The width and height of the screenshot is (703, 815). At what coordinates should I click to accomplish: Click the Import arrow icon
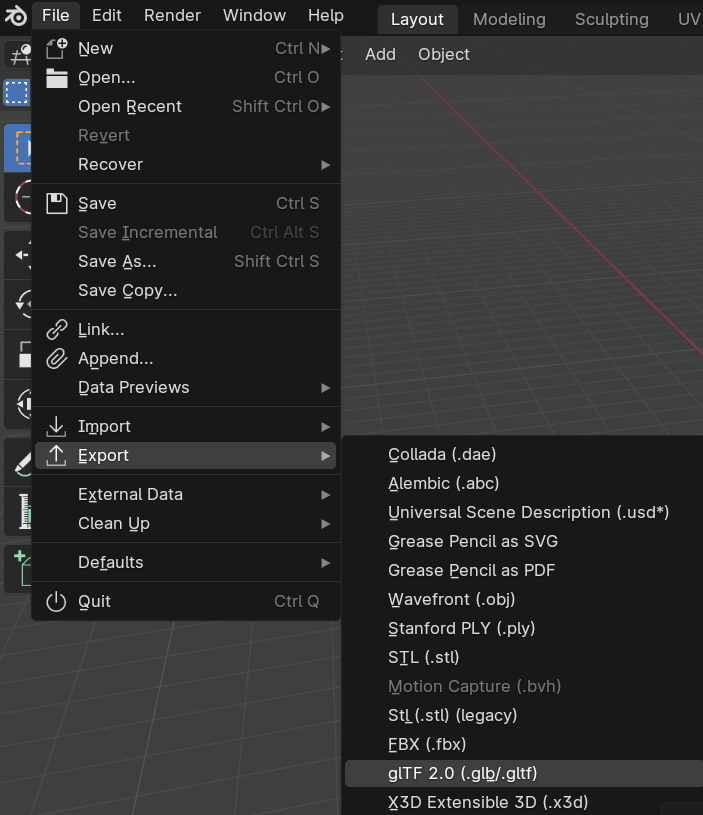point(56,427)
